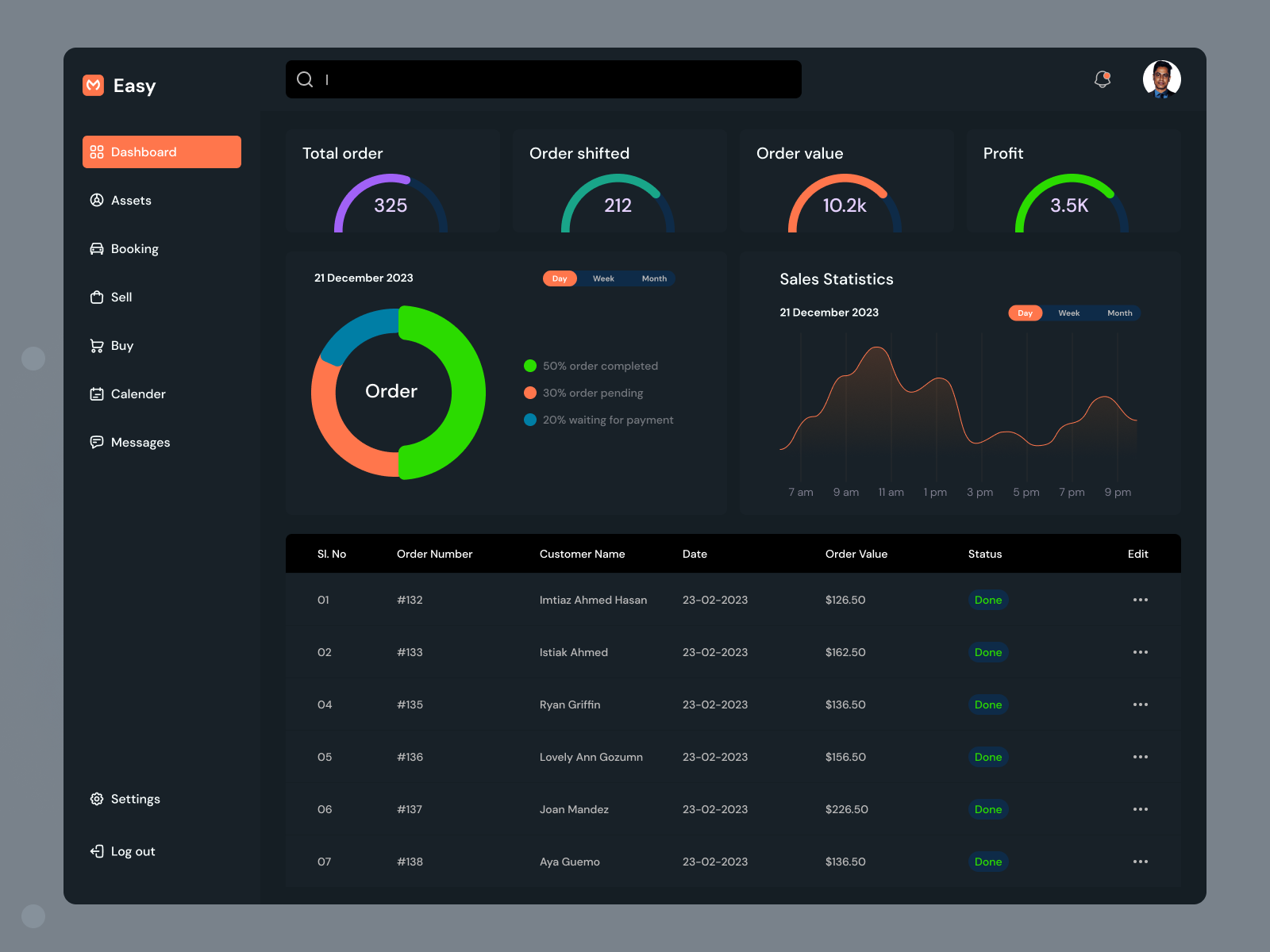
Task: Click the Settings gear icon
Action: coord(97,799)
